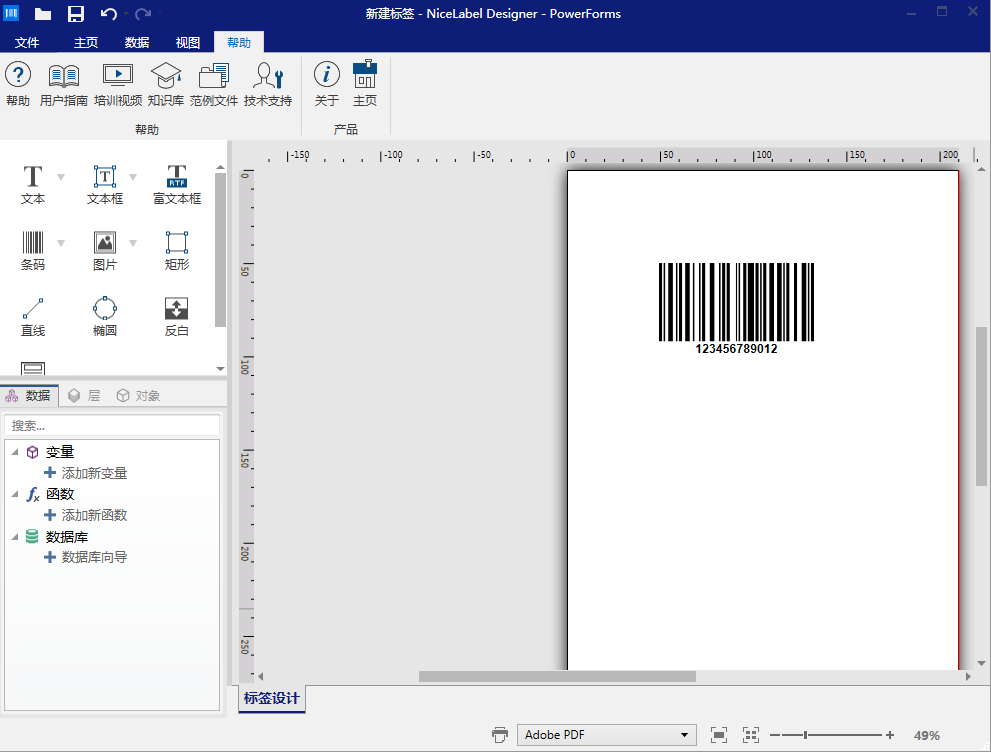
Task: Open the Adobe PDF printer dropdown
Action: click(x=684, y=735)
